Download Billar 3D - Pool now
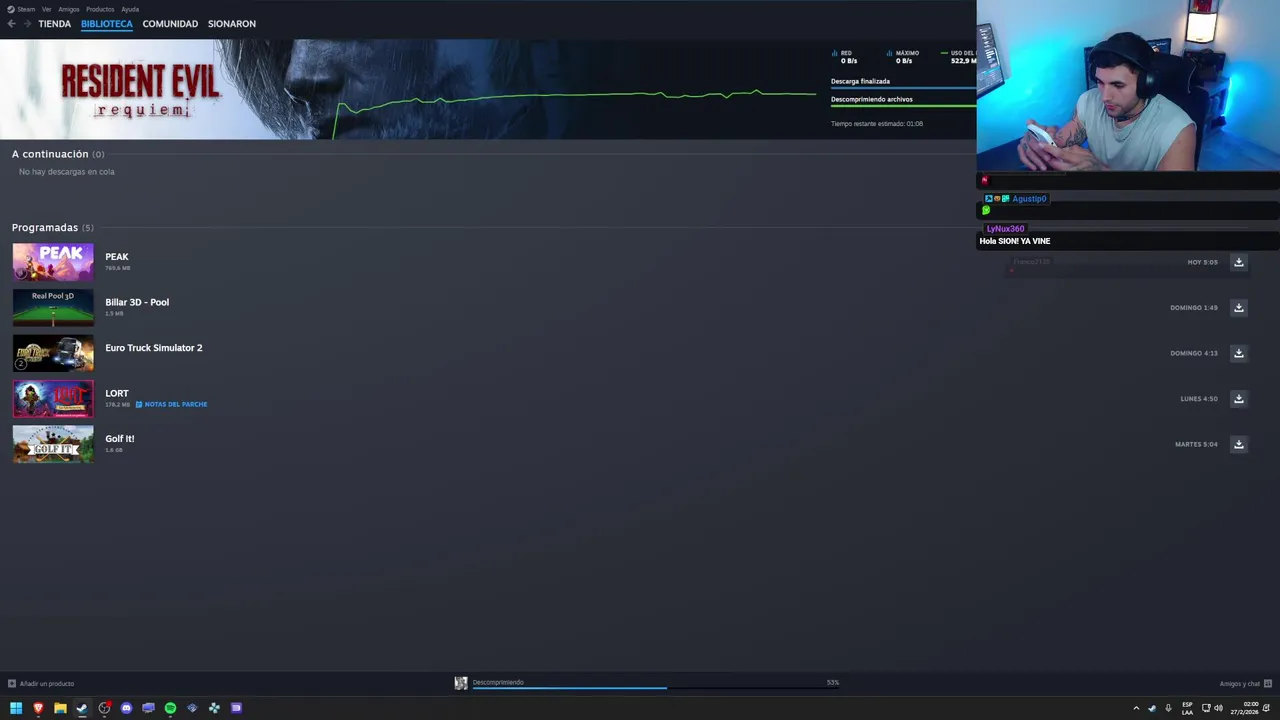This screenshot has height=720, width=1280. pos(1238,308)
